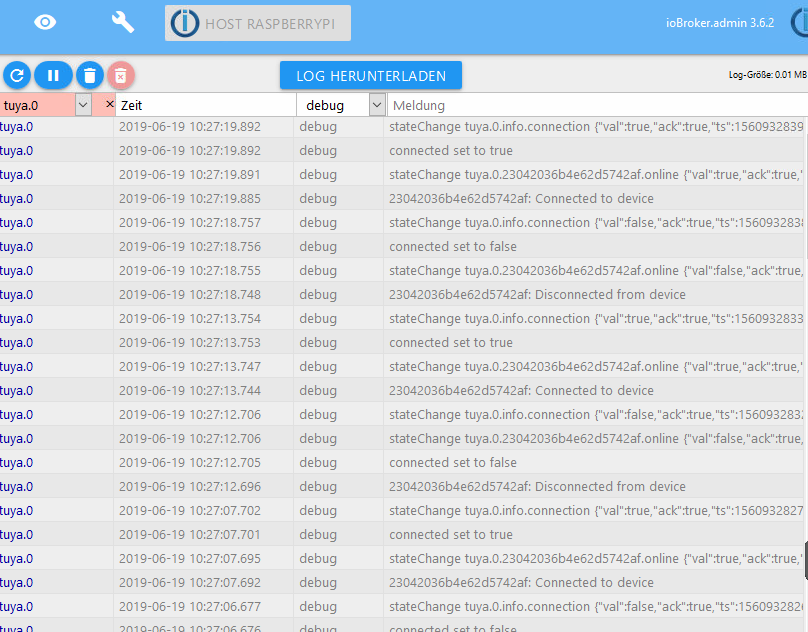Viewport: 808px width, 632px height.
Task: Download log via LOG HERUNTERLADEN
Action: point(371,76)
